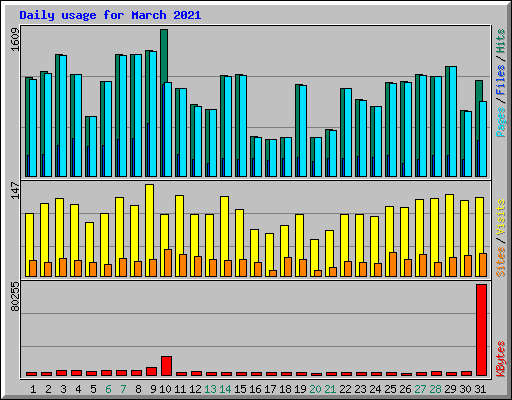Select day 1 label on the x-axis

click(x=33, y=389)
